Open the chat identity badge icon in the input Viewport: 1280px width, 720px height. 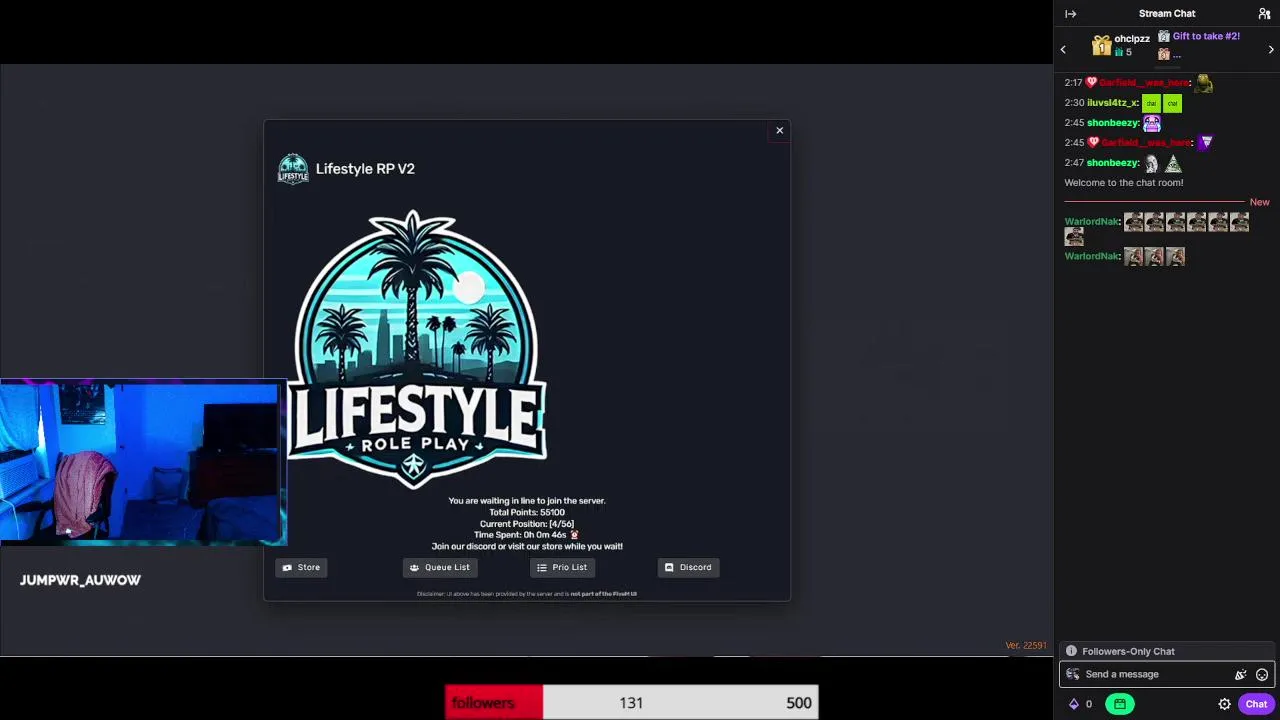(1073, 674)
